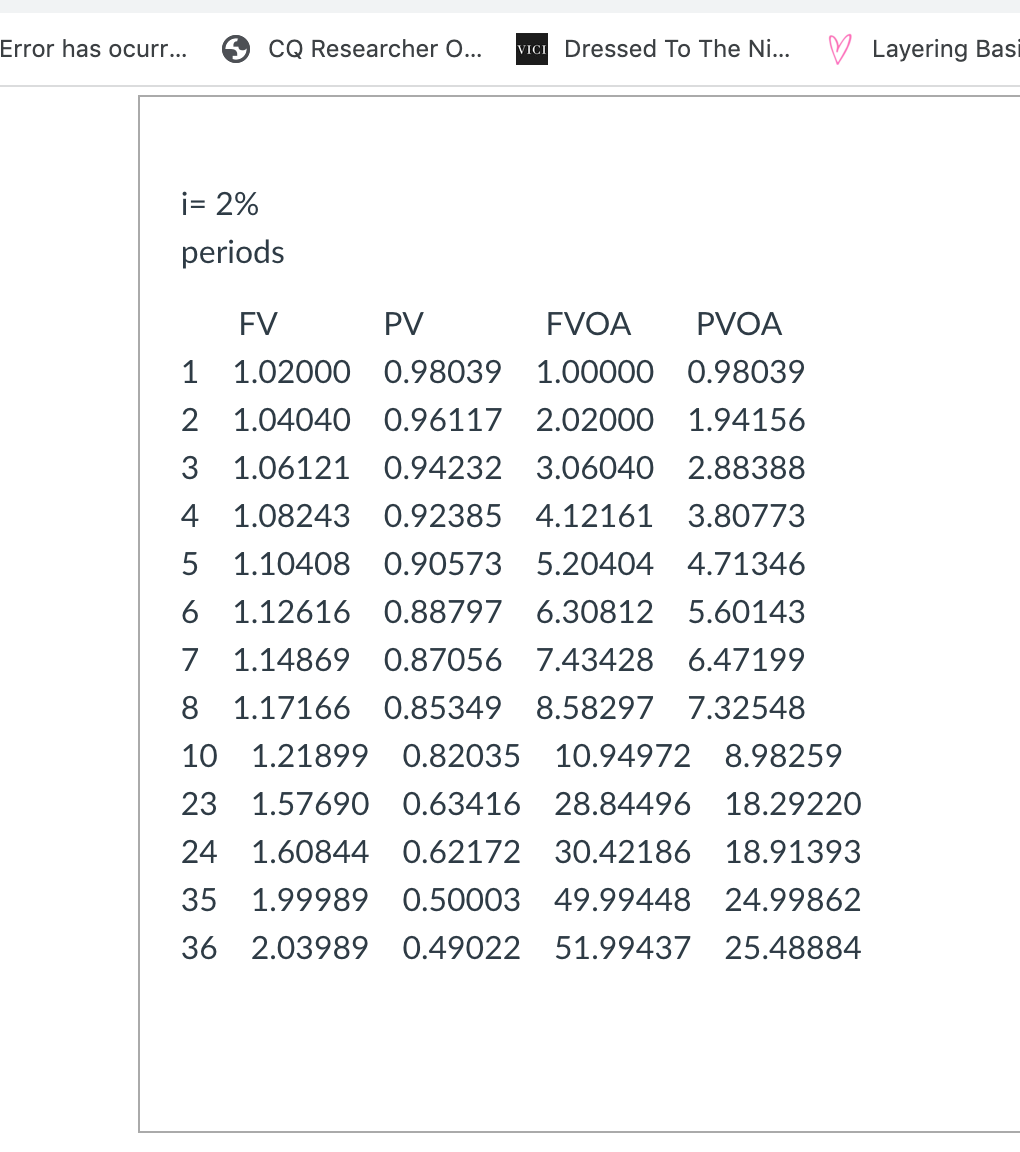The width and height of the screenshot is (1020, 1152).
Task: Click FV value 1.12616
Action: tap(292, 612)
